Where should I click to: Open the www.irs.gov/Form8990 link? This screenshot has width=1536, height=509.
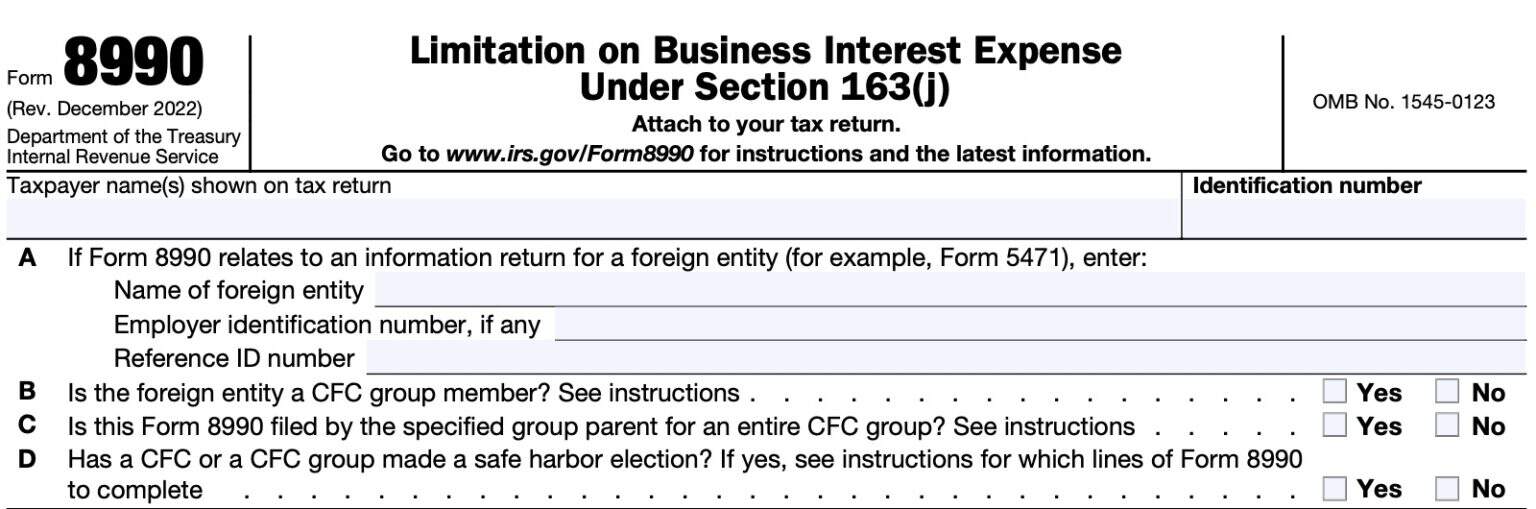569,155
